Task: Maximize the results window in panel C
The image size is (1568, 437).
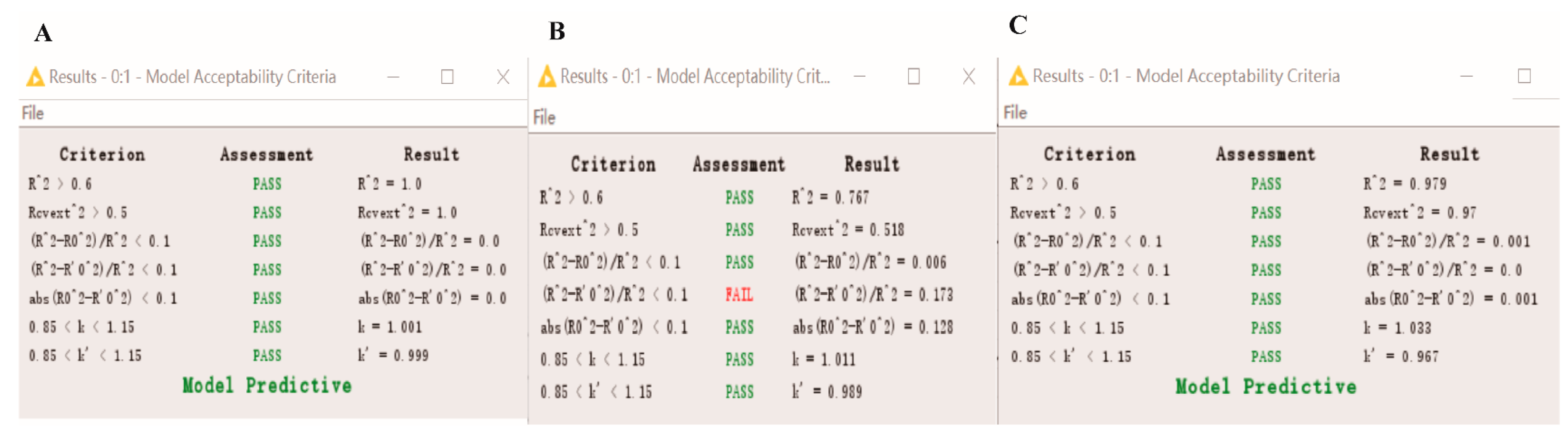Action: coord(1524,76)
